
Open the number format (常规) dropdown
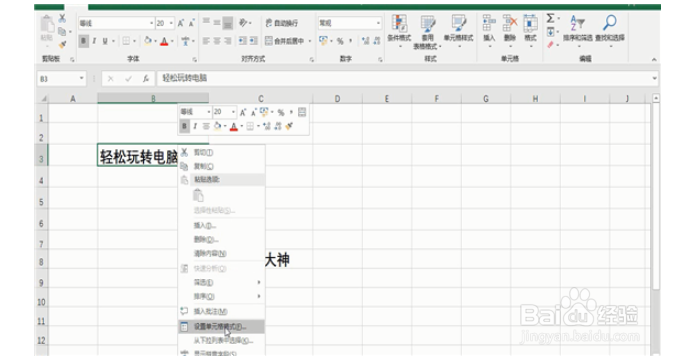pyautogui.click(x=378, y=23)
